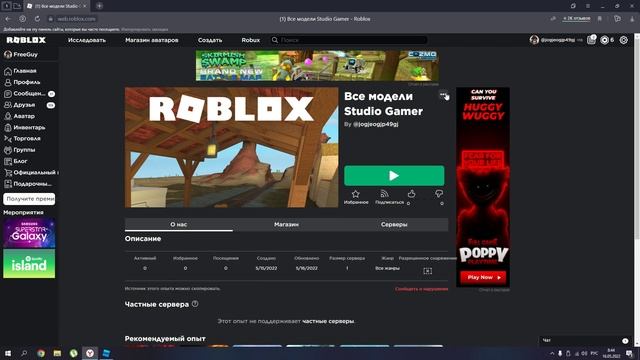Start the game with green Play button
The height and width of the screenshot is (360, 640).
pyautogui.click(x=394, y=176)
